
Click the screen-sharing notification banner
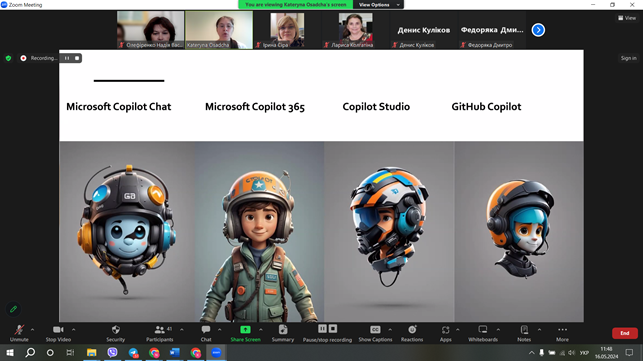tap(295, 5)
